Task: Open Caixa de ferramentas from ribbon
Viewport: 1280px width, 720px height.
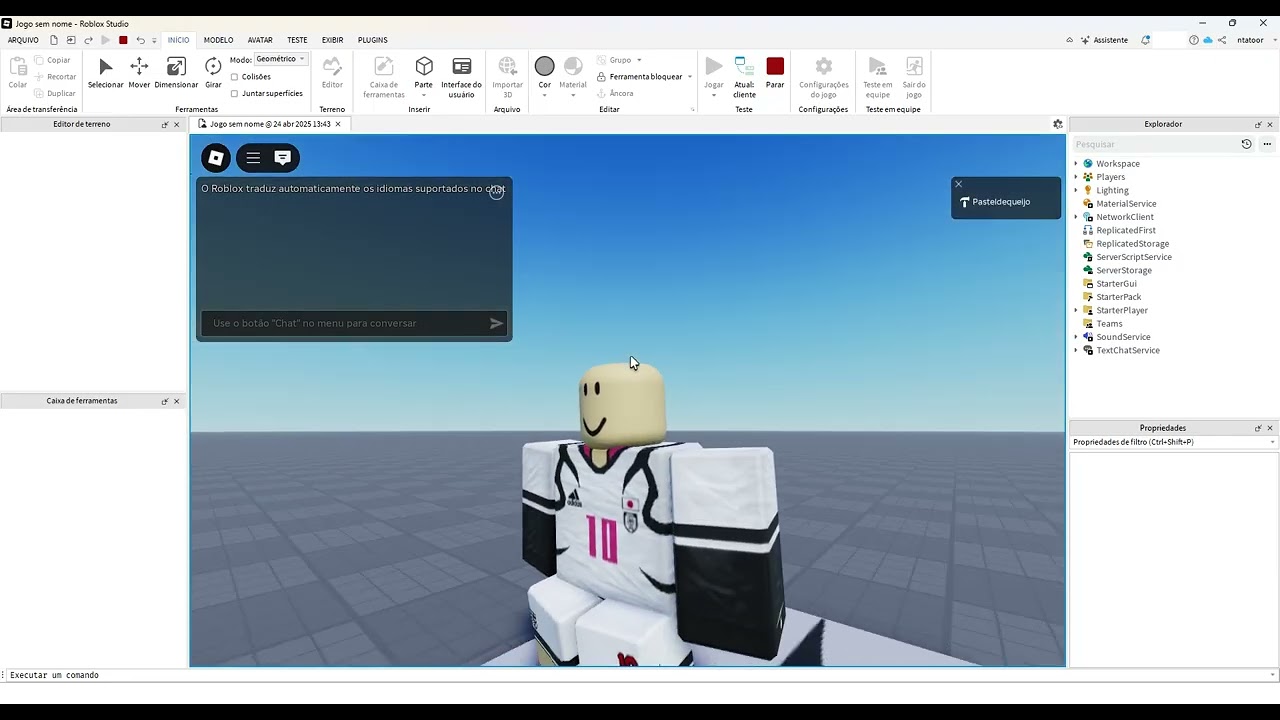Action: pos(383,77)
